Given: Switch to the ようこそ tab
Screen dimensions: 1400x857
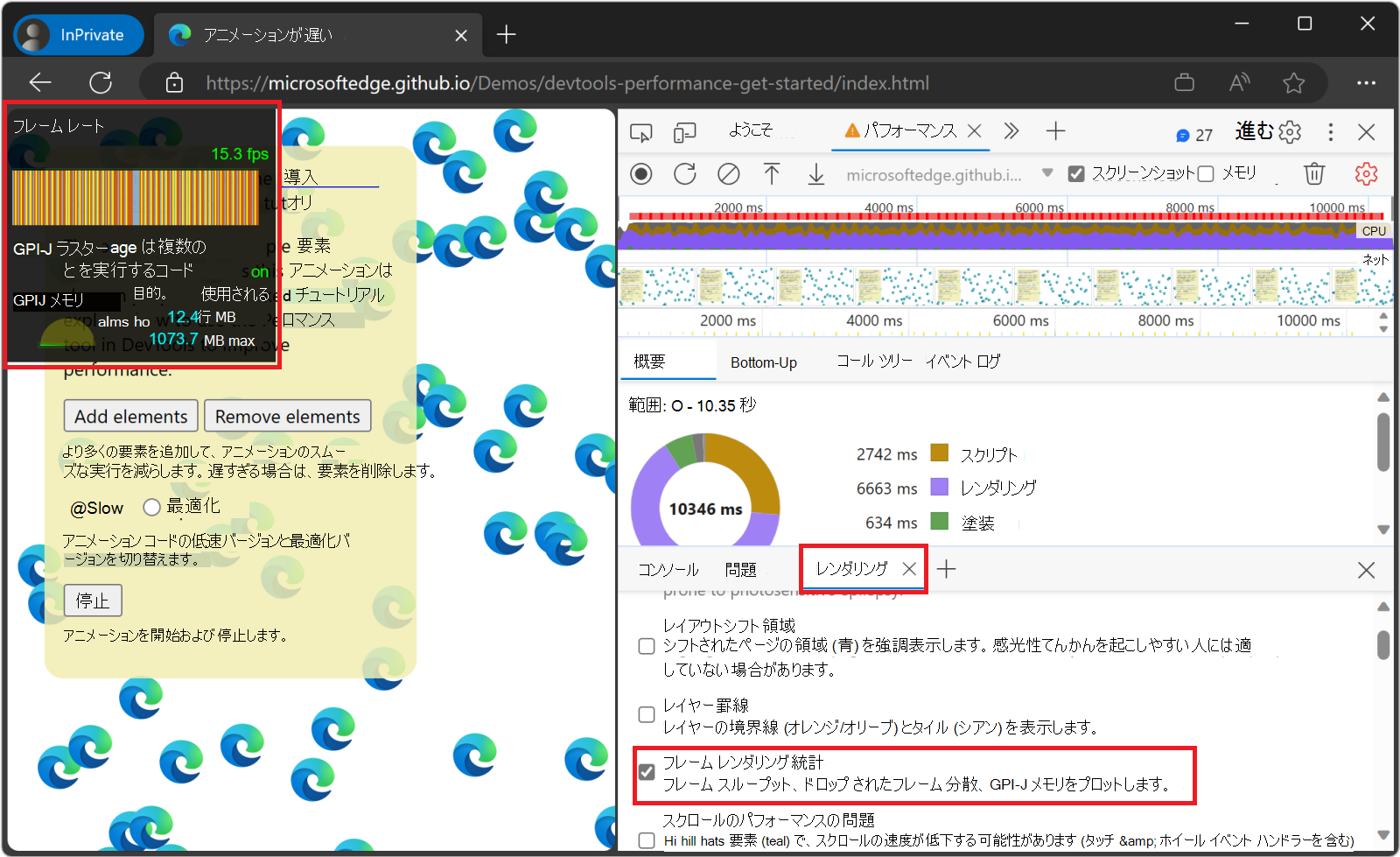Looking at the screenshot, I should coord(751,131).
